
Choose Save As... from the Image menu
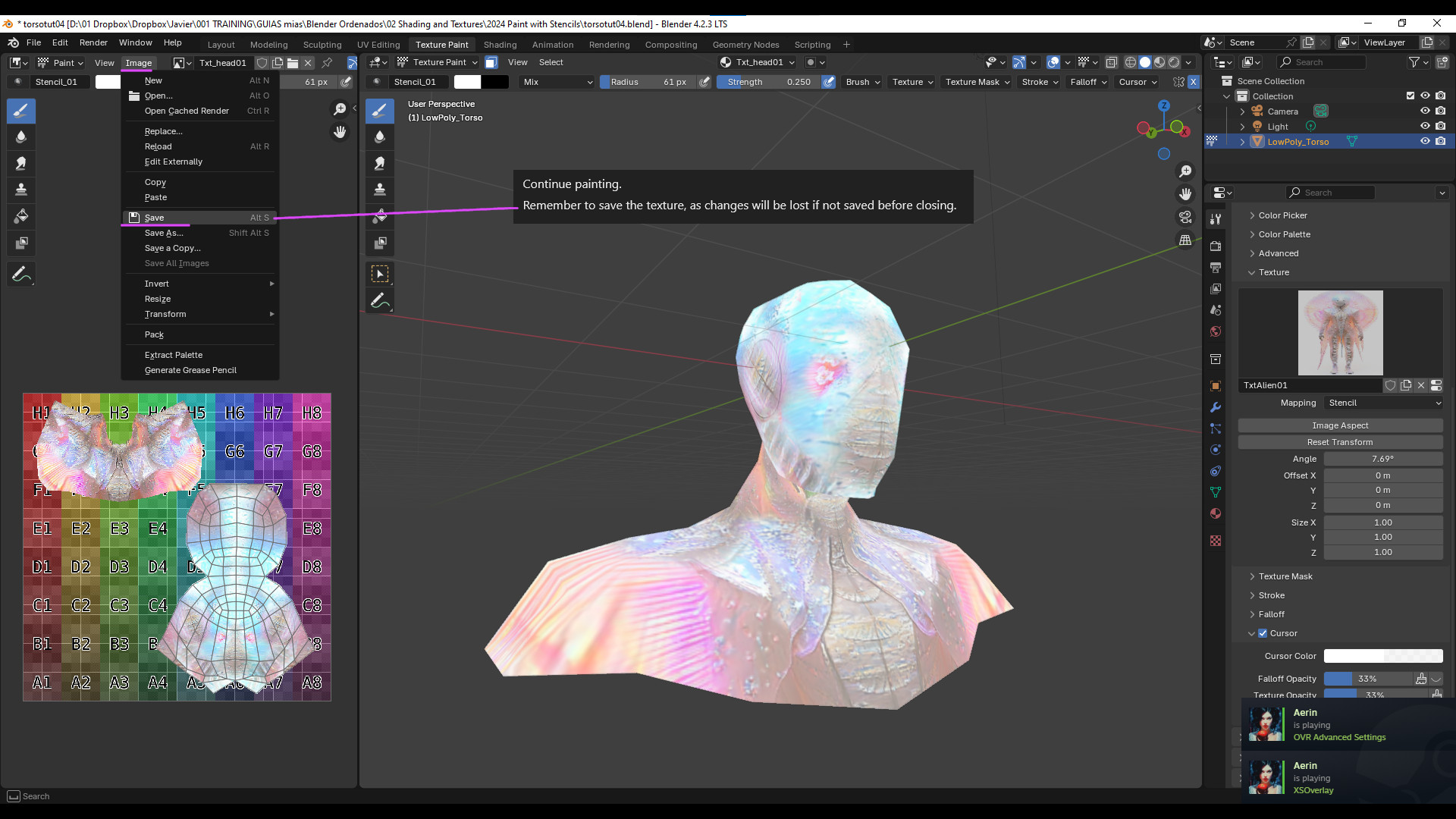(x=200, y=233)
